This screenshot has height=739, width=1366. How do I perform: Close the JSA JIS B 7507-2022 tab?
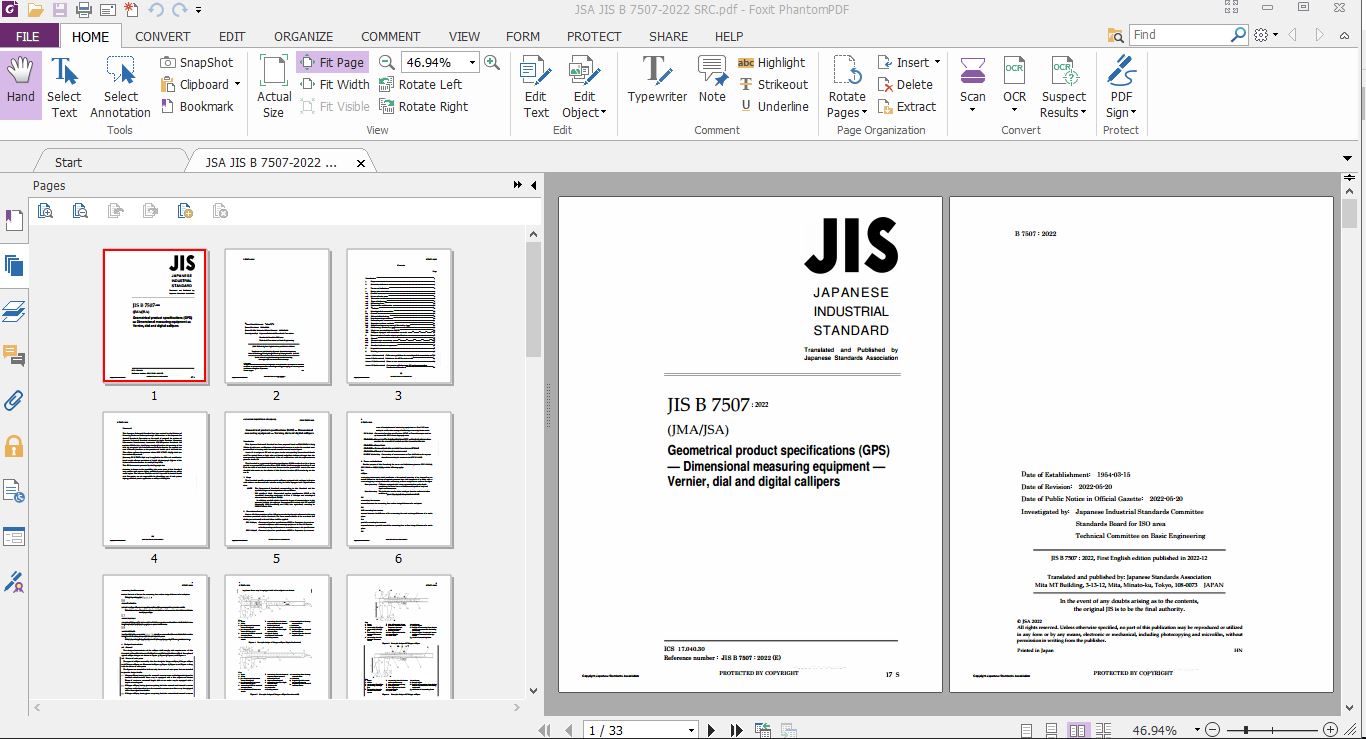(361, 162)
